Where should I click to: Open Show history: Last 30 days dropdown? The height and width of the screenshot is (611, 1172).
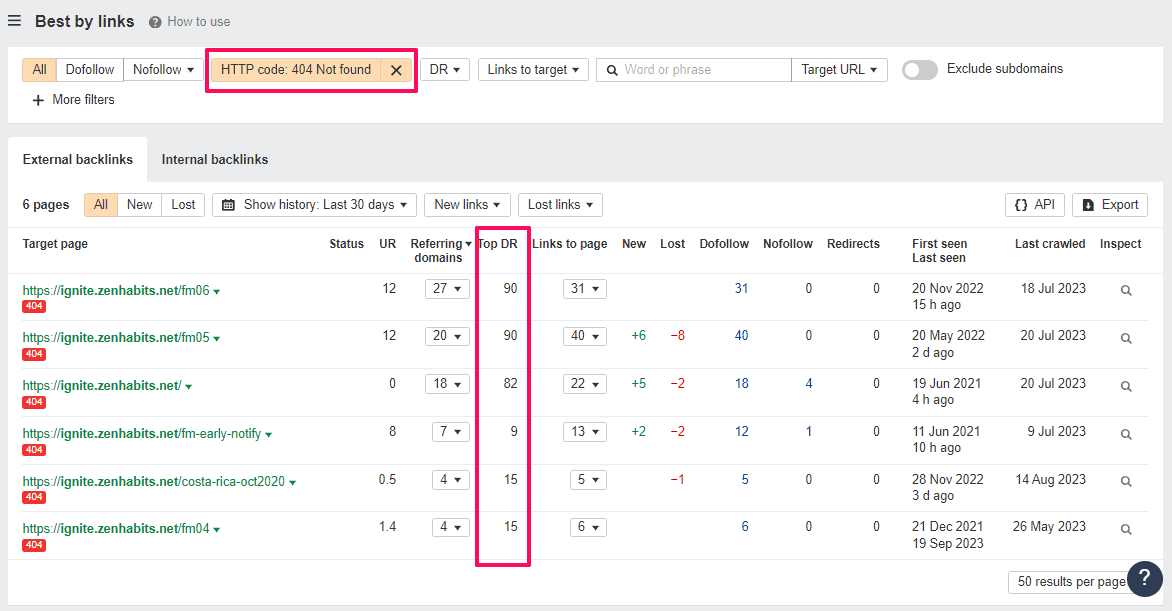click(x=315, y=205)
